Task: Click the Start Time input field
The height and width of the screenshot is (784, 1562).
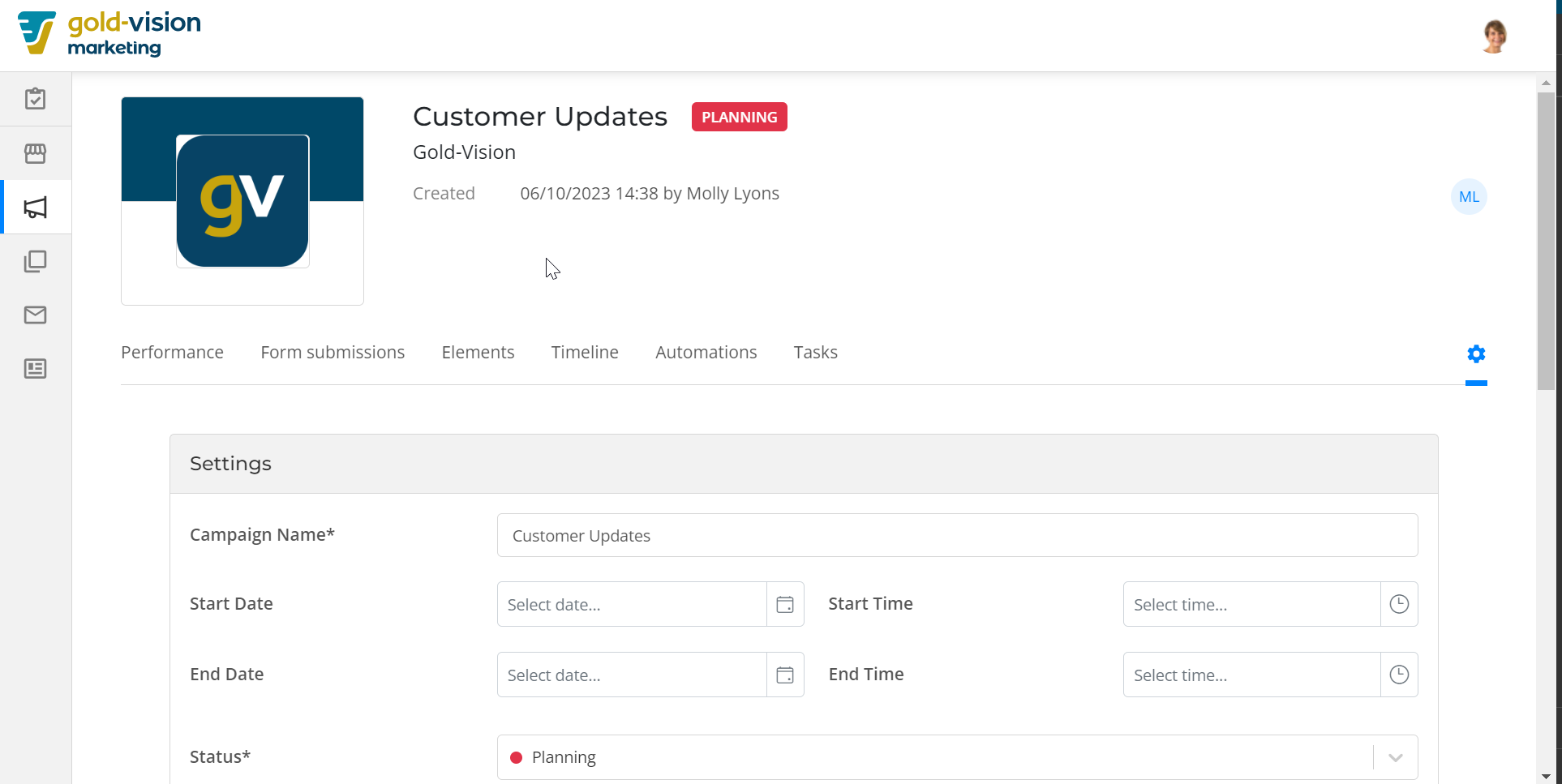Action: (1251, 604)
